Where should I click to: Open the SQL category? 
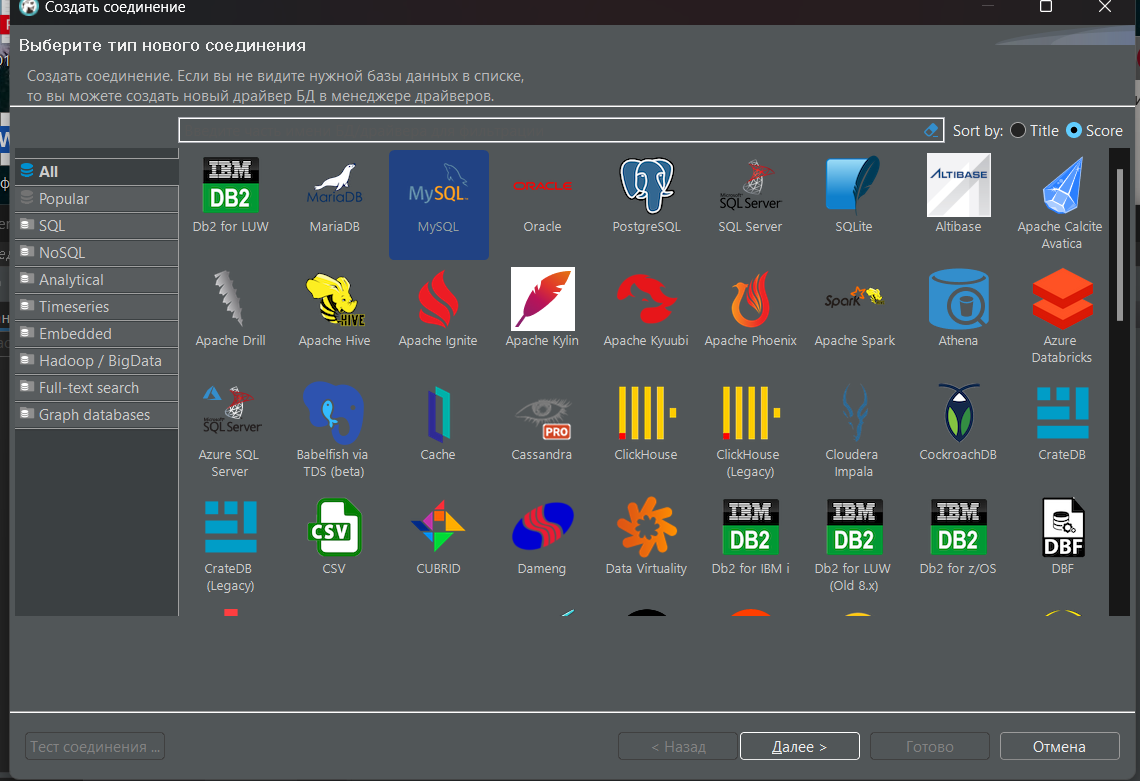[x=97, y=225]
